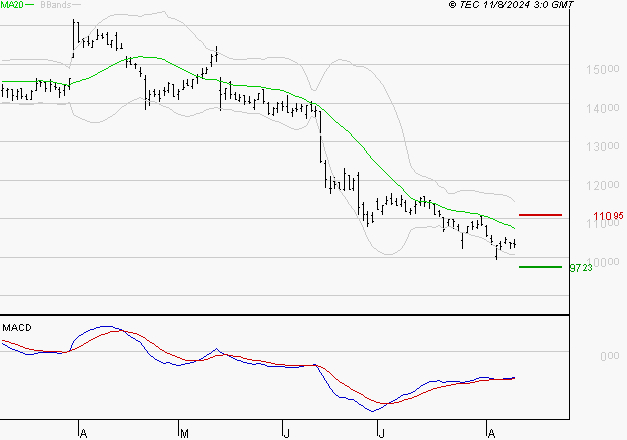
Task: Click the MA20 legend label
Action: coord(12,5)
